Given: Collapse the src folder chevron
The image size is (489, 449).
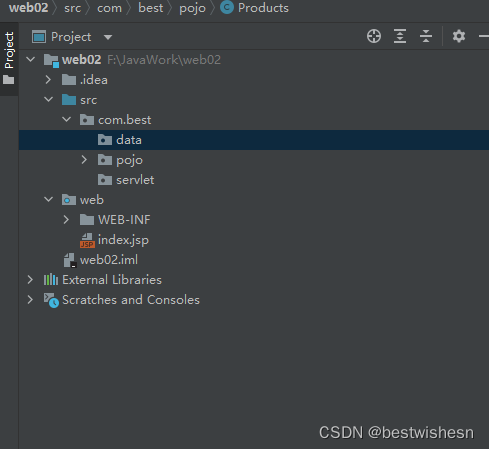Looking at the screenshot, I should coord(48,99).
